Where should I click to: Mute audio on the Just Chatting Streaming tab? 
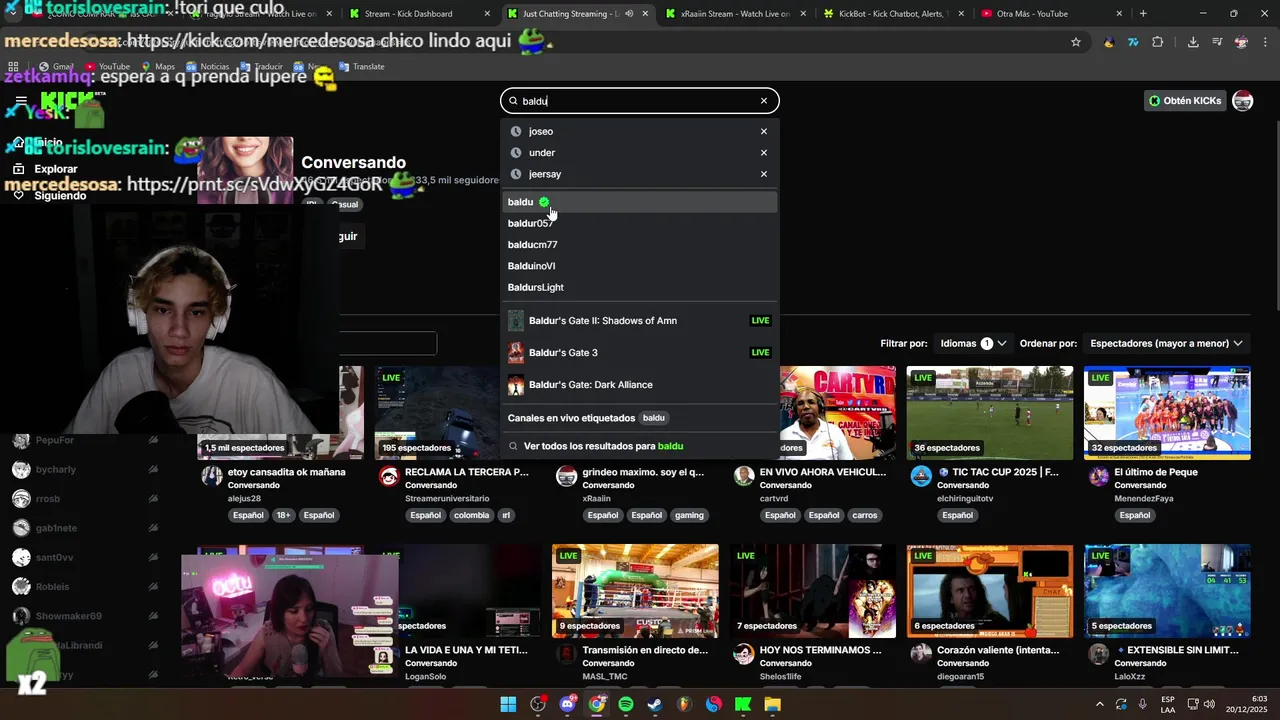click(629, 14)
